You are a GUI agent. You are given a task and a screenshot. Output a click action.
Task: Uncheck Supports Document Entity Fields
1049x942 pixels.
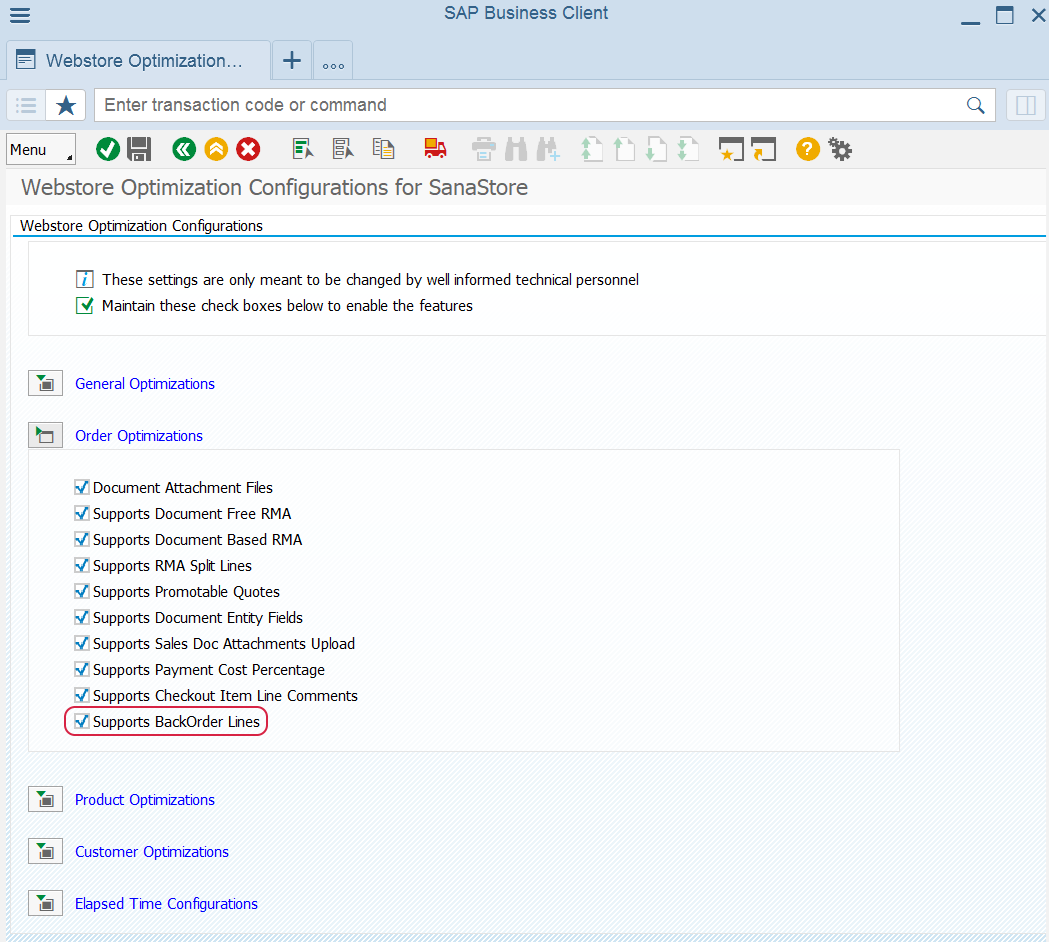[82, 618]
